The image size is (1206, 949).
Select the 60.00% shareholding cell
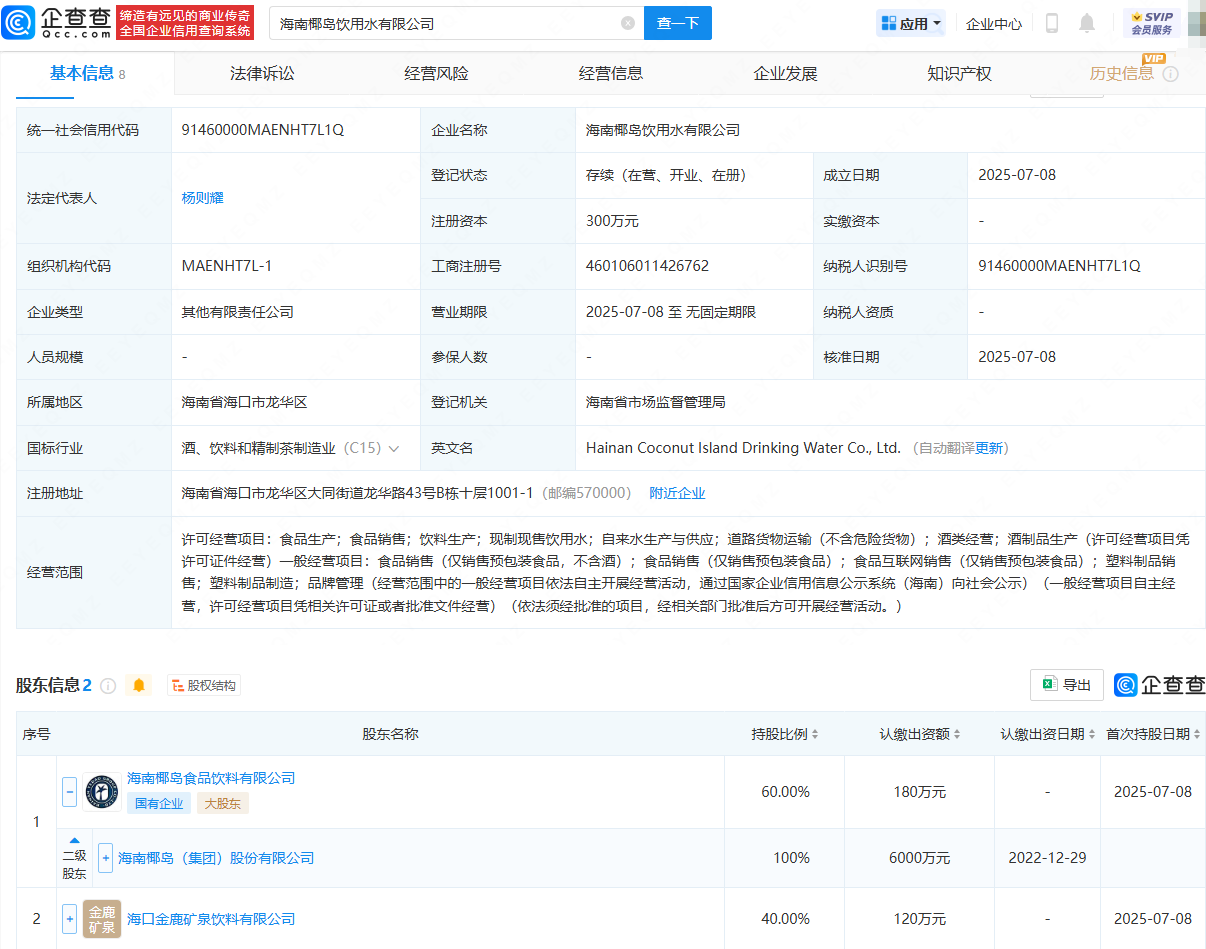pyautogui.click(x=785, y=792)
